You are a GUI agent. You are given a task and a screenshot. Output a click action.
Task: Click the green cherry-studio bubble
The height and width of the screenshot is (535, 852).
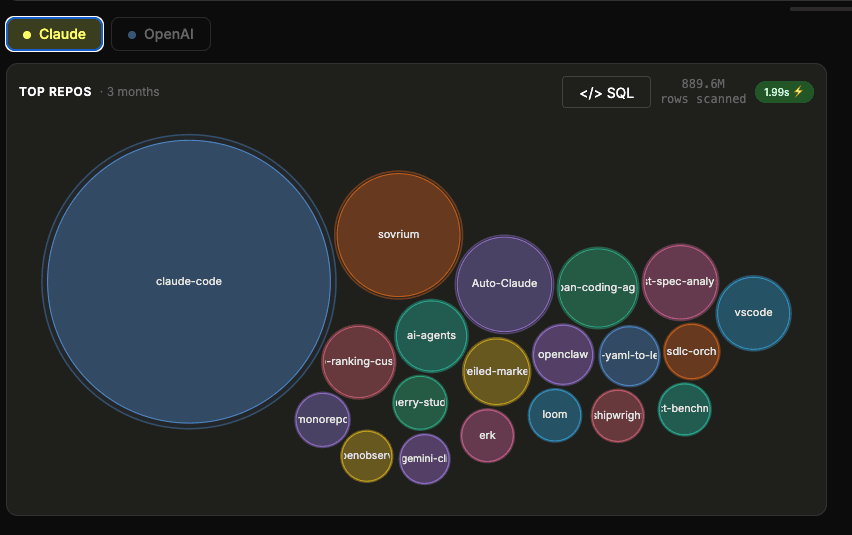[x=420, y=403]
